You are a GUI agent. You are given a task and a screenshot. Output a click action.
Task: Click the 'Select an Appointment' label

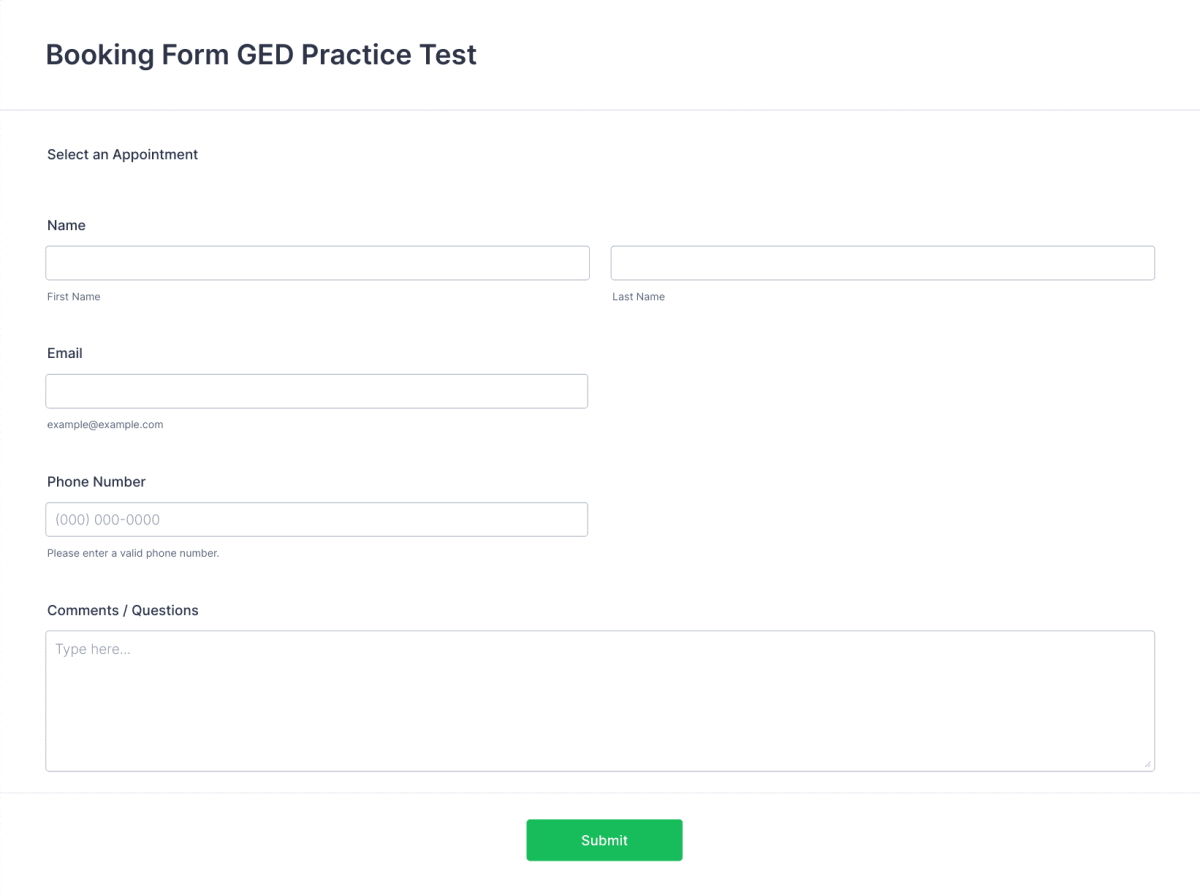point(122,155)
